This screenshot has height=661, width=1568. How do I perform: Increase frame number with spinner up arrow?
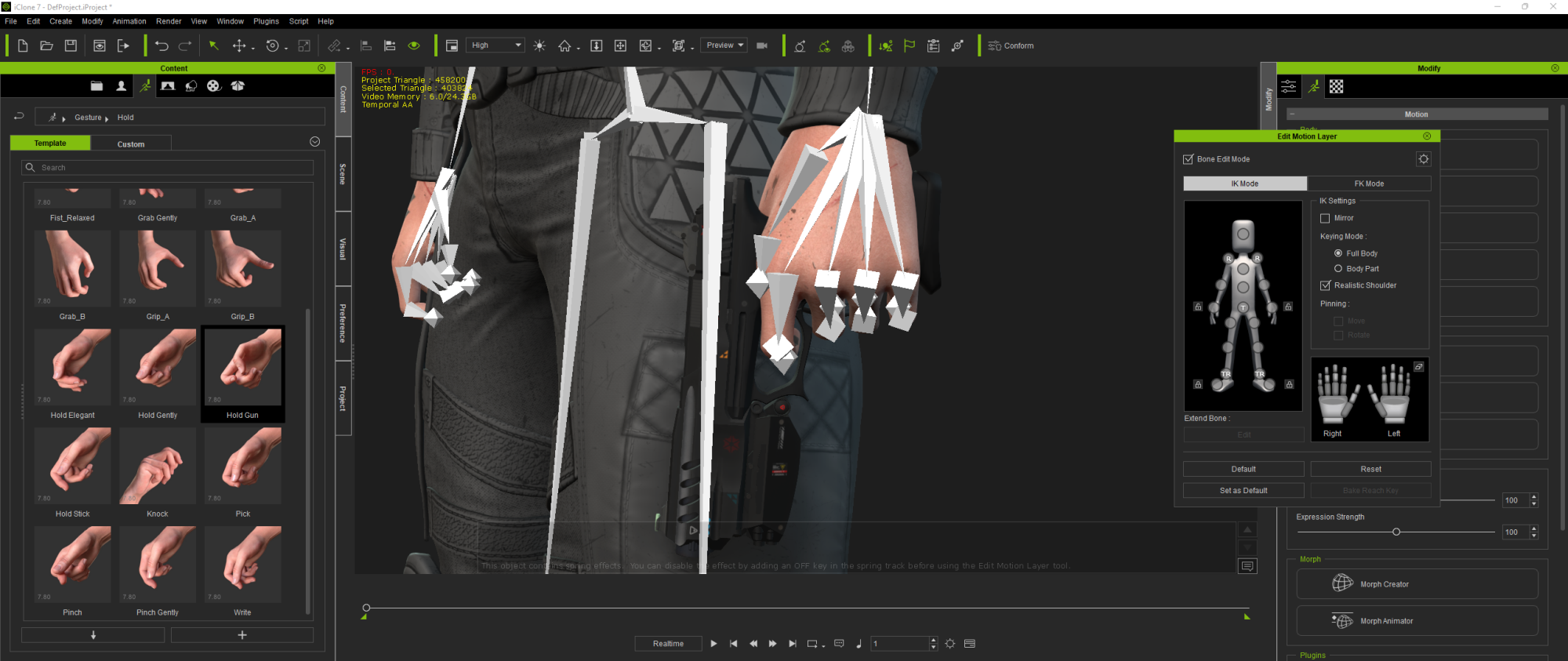933,640
